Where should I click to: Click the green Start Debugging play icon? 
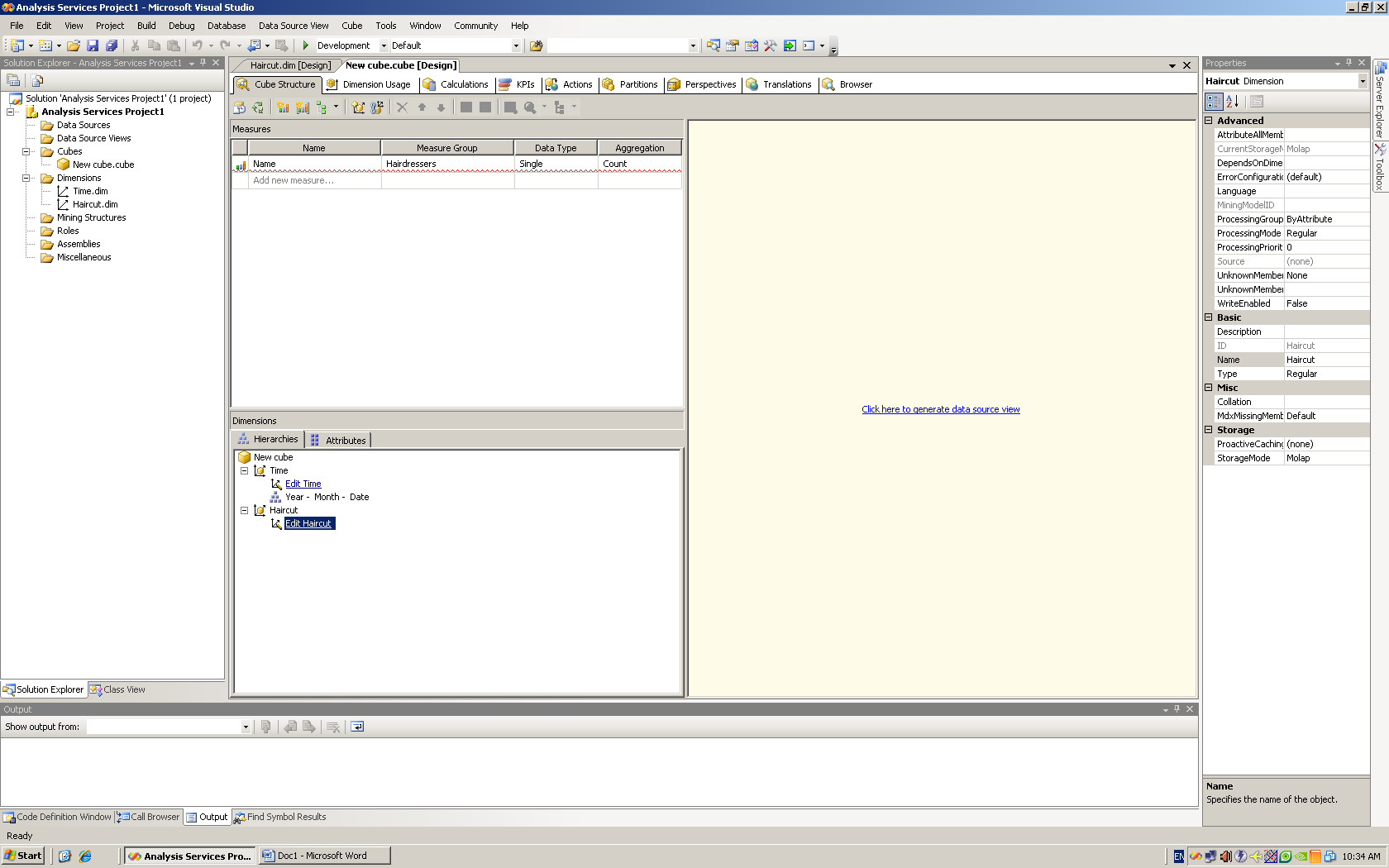point(306,45)
